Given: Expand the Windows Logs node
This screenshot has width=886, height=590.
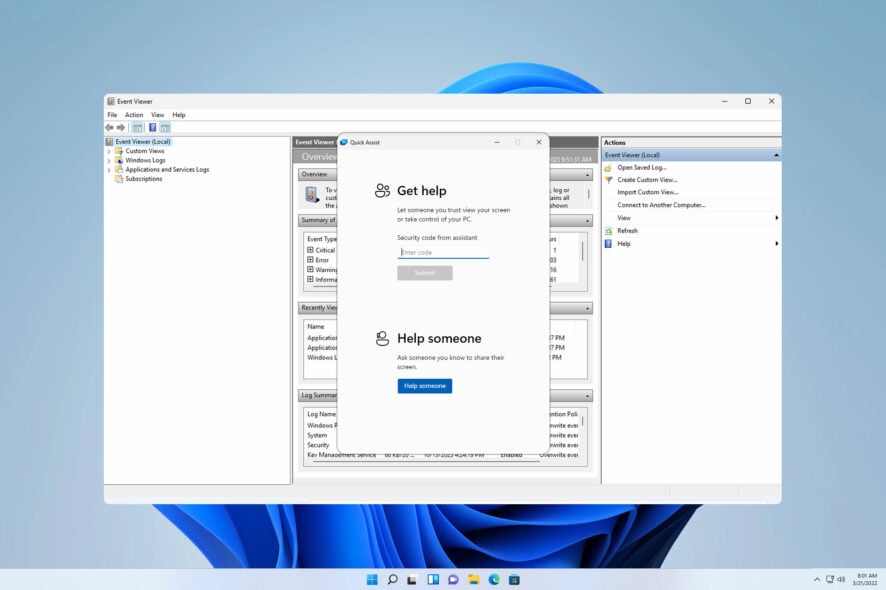Looking at the screenshot, I should click(108, 160).
